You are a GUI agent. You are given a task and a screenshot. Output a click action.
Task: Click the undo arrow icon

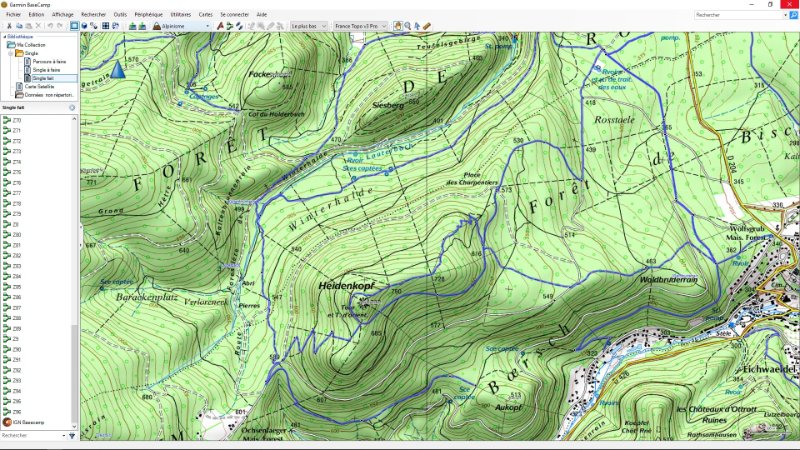click(x=50, y=25)
